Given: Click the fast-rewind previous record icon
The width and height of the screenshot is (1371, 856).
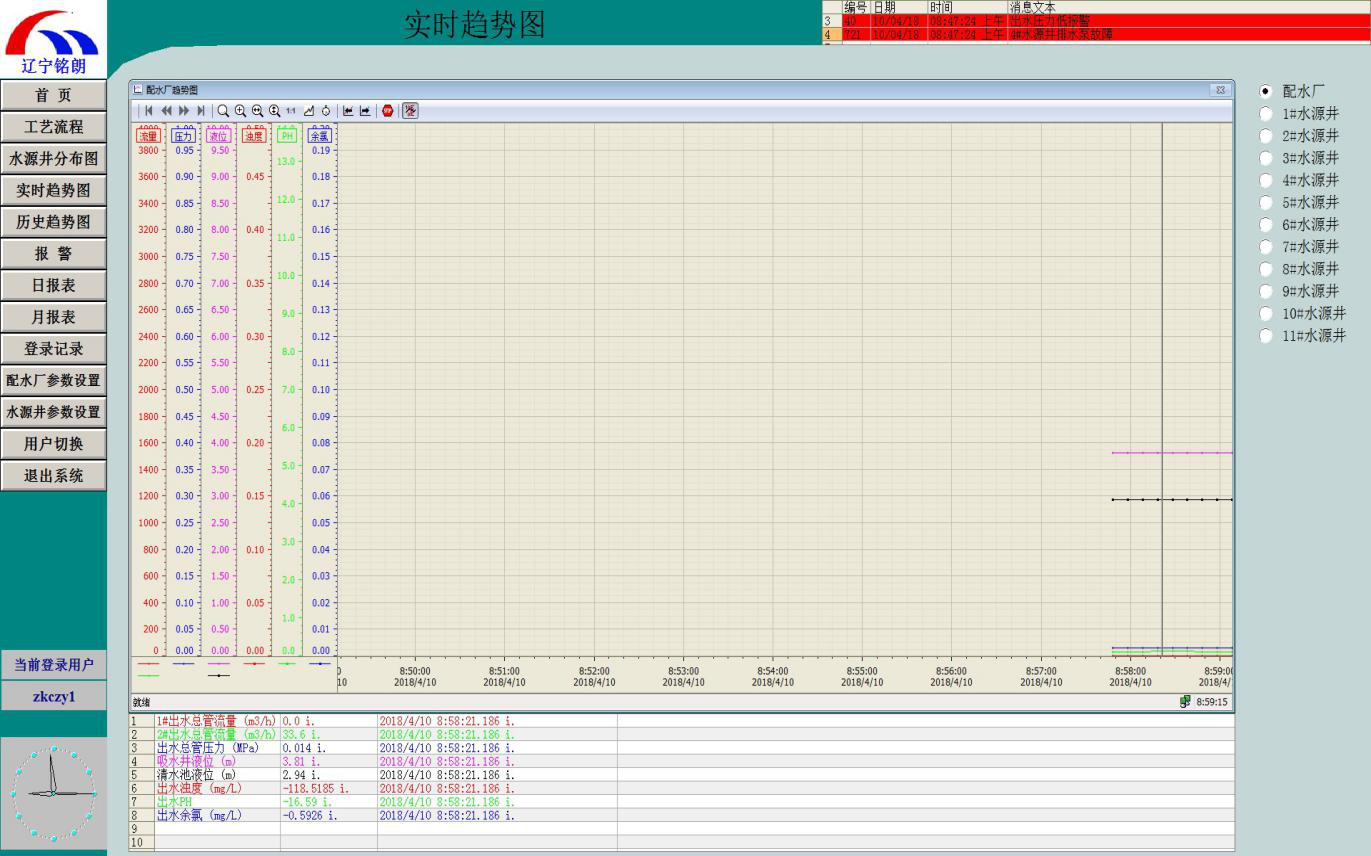Looking at the screenshot, I should pos(167,111).
